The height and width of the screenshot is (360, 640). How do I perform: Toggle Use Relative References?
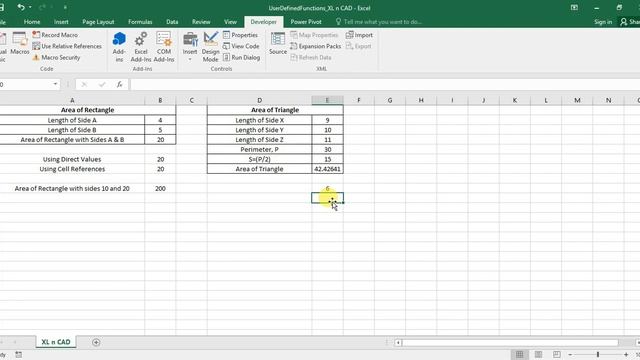click(67, 46)
